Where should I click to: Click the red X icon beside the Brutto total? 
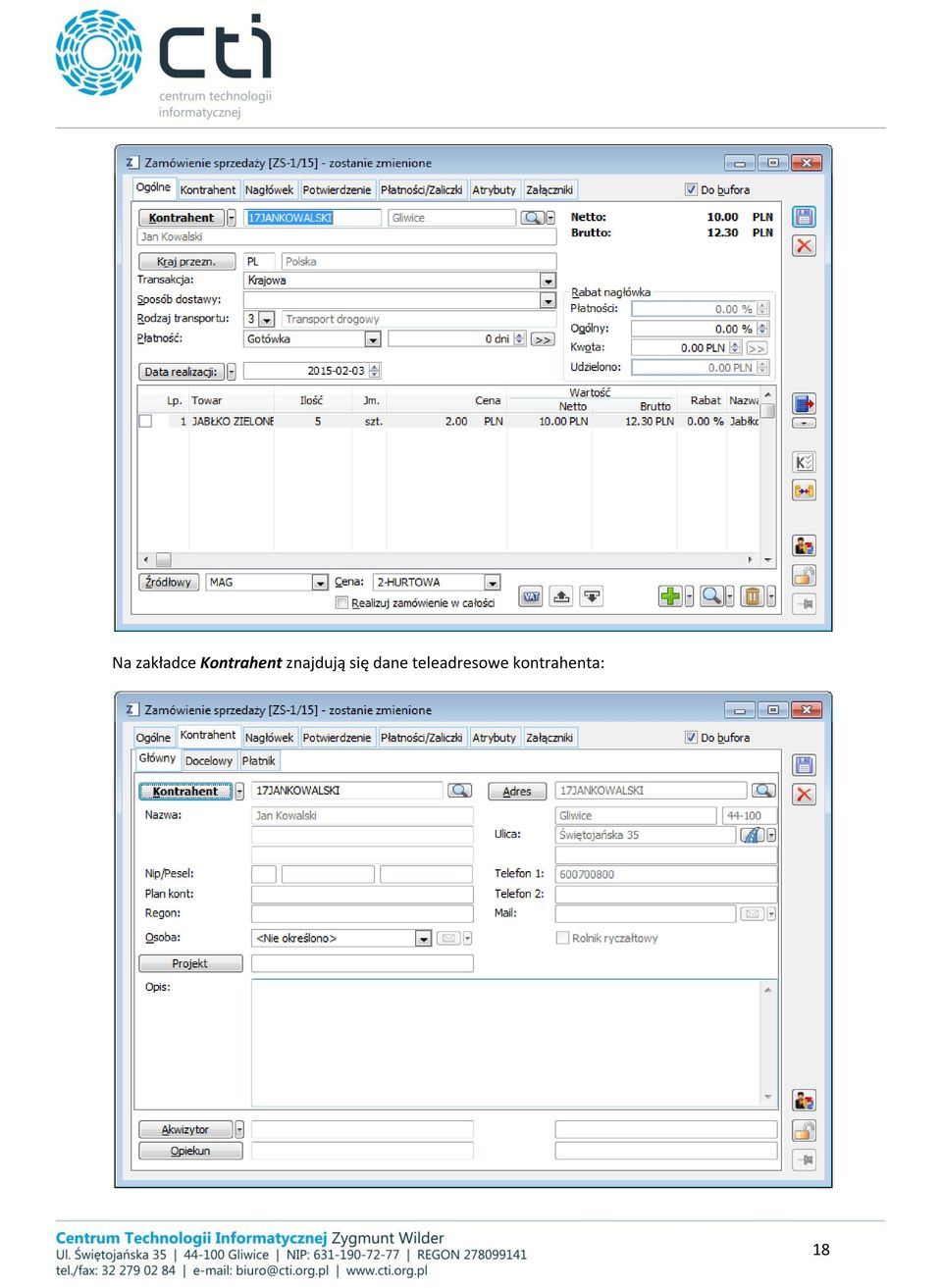coord(804,245)
